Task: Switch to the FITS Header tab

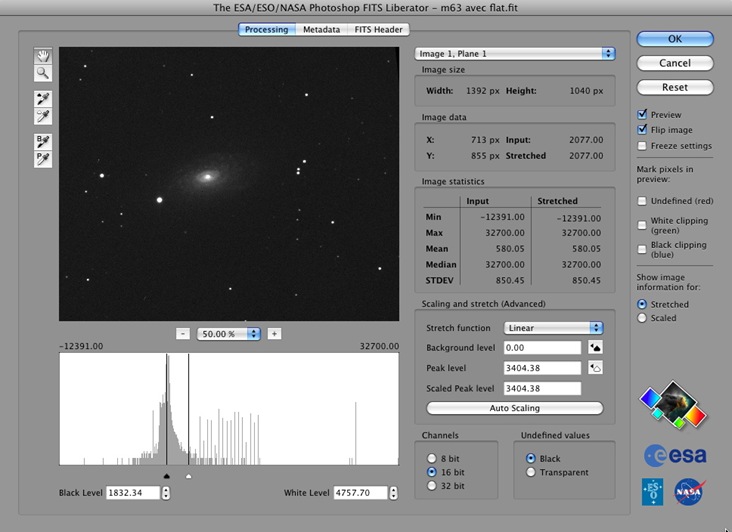Action: (378, 29)
